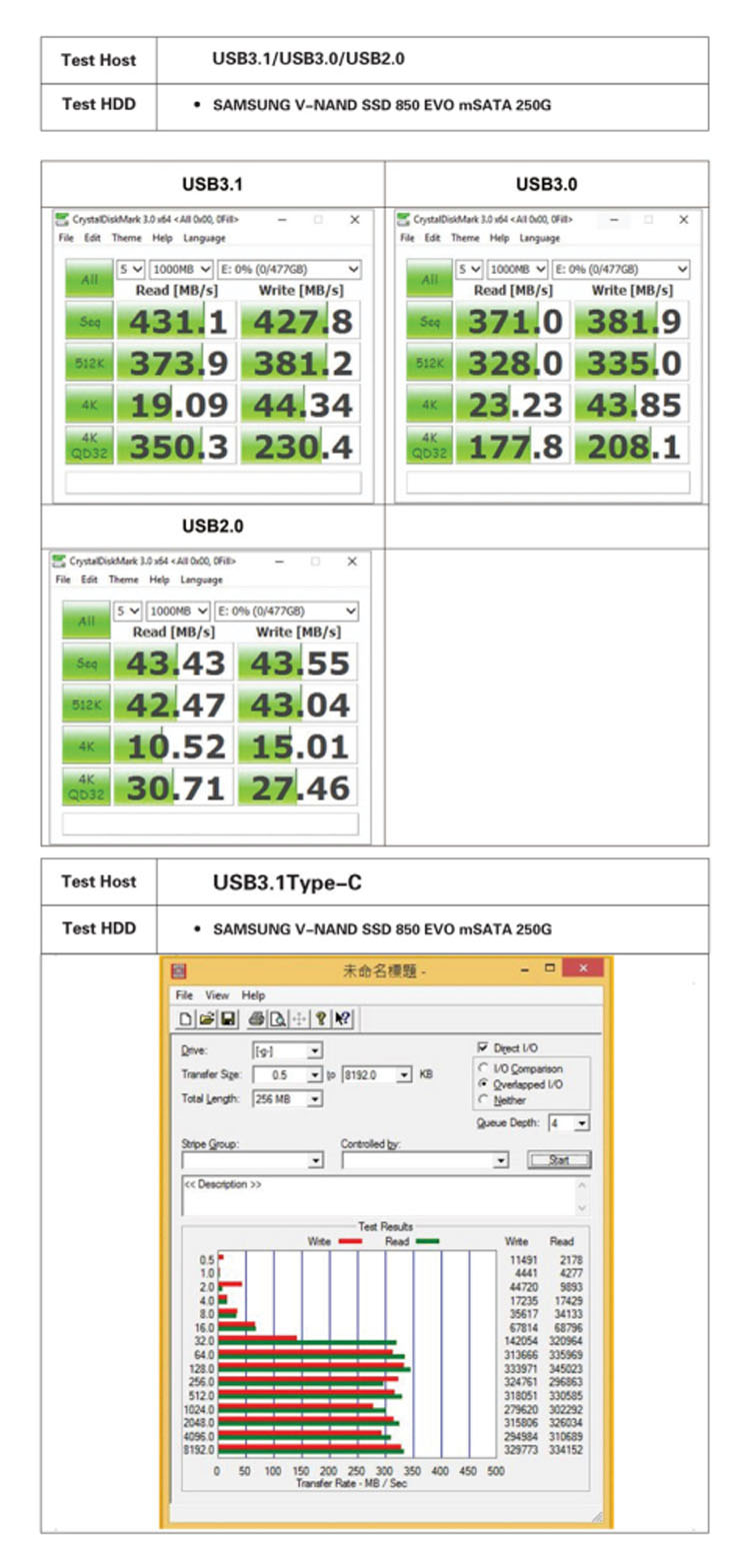Select the Neither radio button
The width and height of the screenshot is (750, 1568).
(x=483, y=1100)
